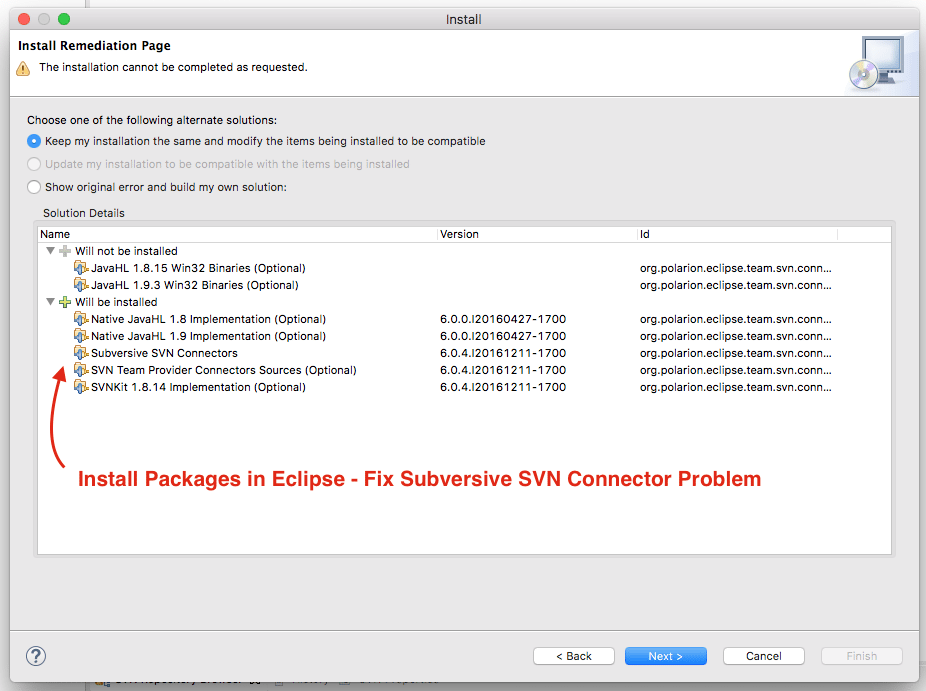The height and width of the screenshot is (691, 926).
Task: Click feature icon of Native JavaHL 1.9 Implementation
Action: tap(81, 336)
